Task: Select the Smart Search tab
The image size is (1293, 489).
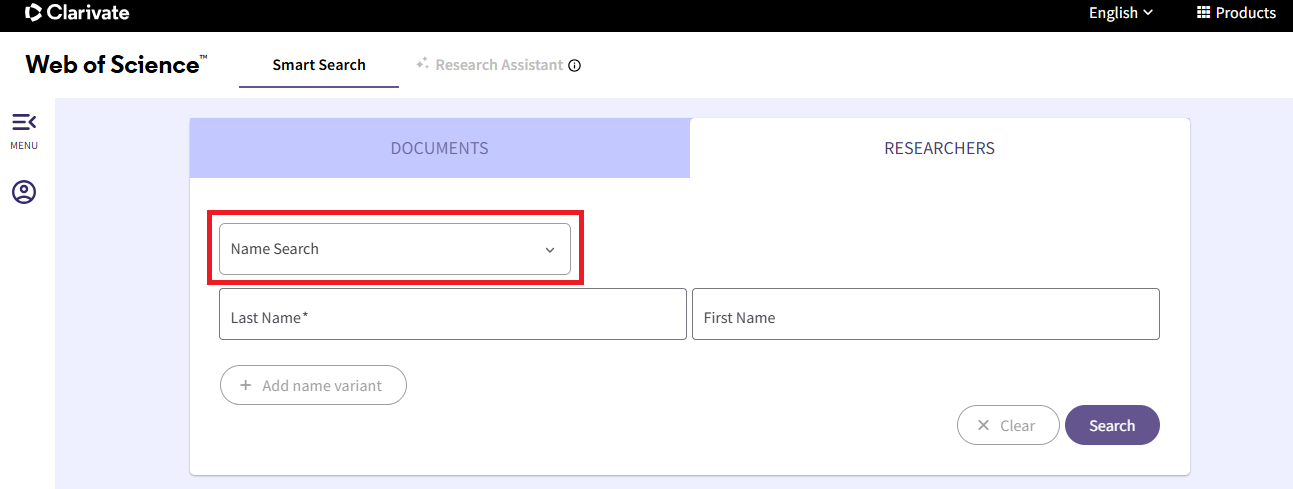Action: click(x=319, y=65)
